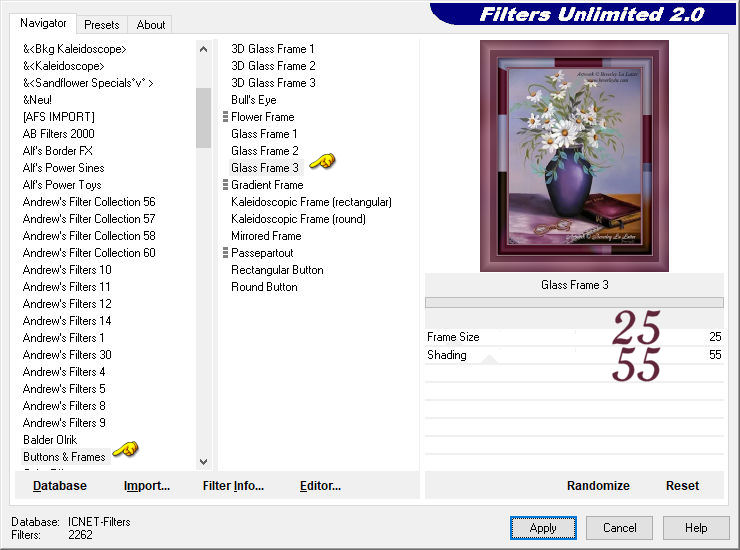Select Andrew's Filters 8
The width and height of the screenshot is (740, 550).
click(64, 406)
